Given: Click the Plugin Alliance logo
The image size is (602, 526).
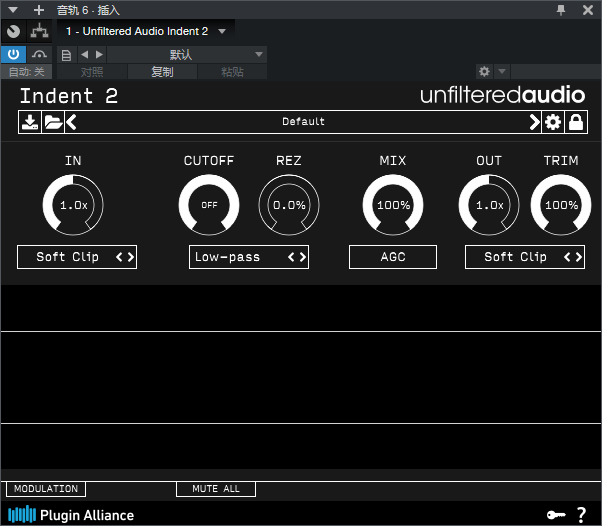Looking at the screenshot, I should click(x=71, y=515).
